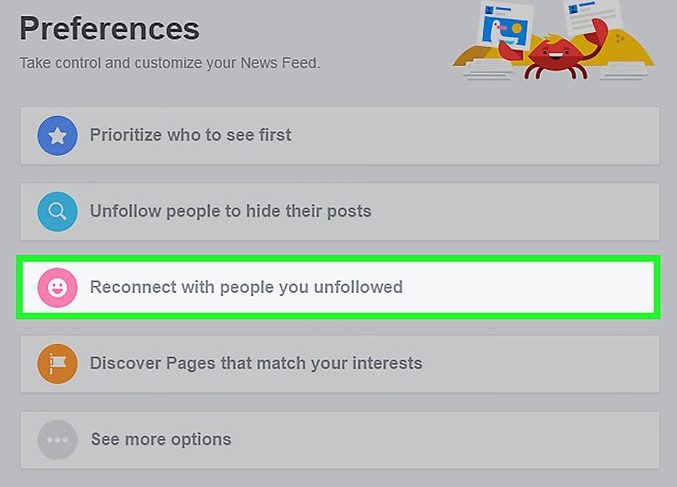Click the customize your News Feed subtitle
The image size is (677, 487).
[x=170, y=63]
